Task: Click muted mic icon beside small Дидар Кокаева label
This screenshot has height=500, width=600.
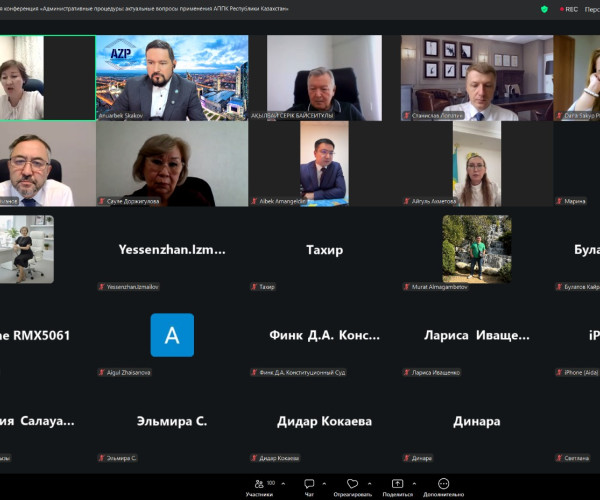Action: (x=254, y=458)
